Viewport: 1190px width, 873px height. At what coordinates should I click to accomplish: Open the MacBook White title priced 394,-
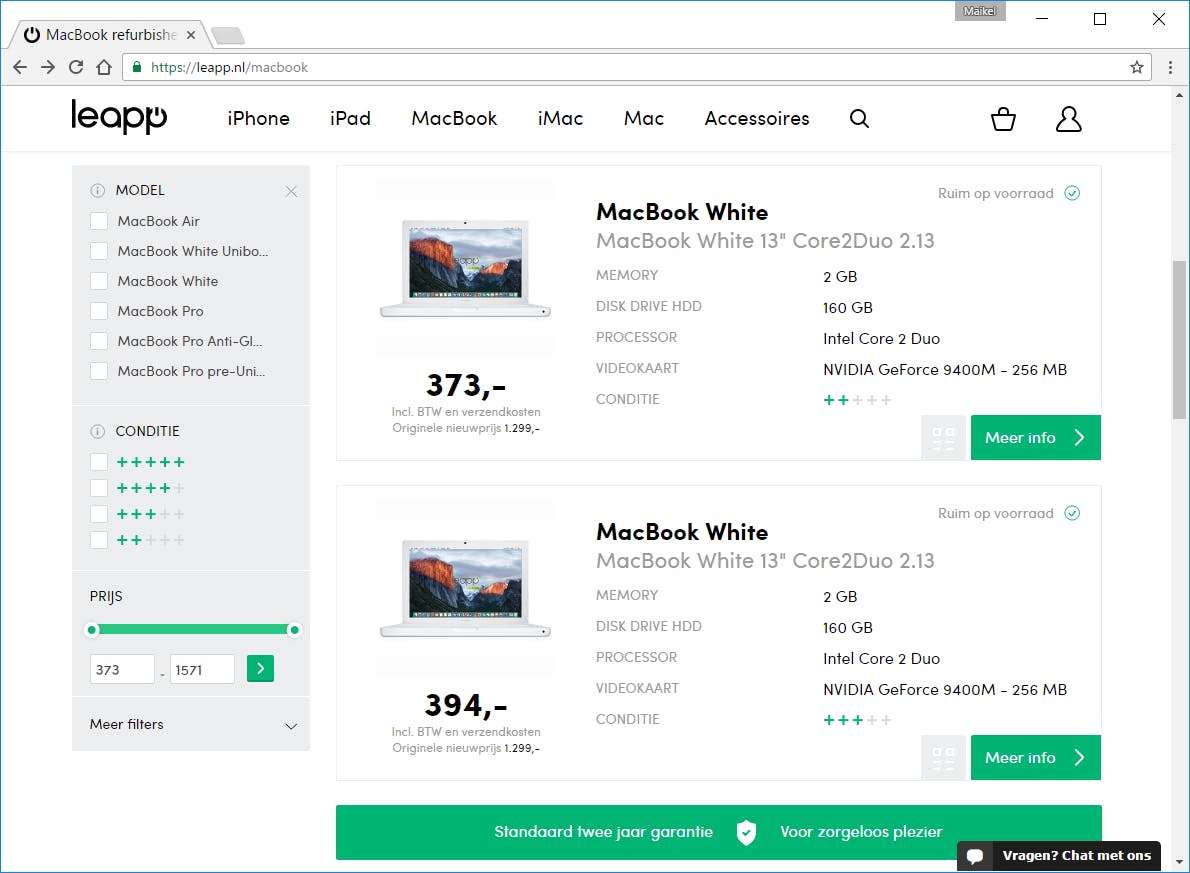point(682,532)
